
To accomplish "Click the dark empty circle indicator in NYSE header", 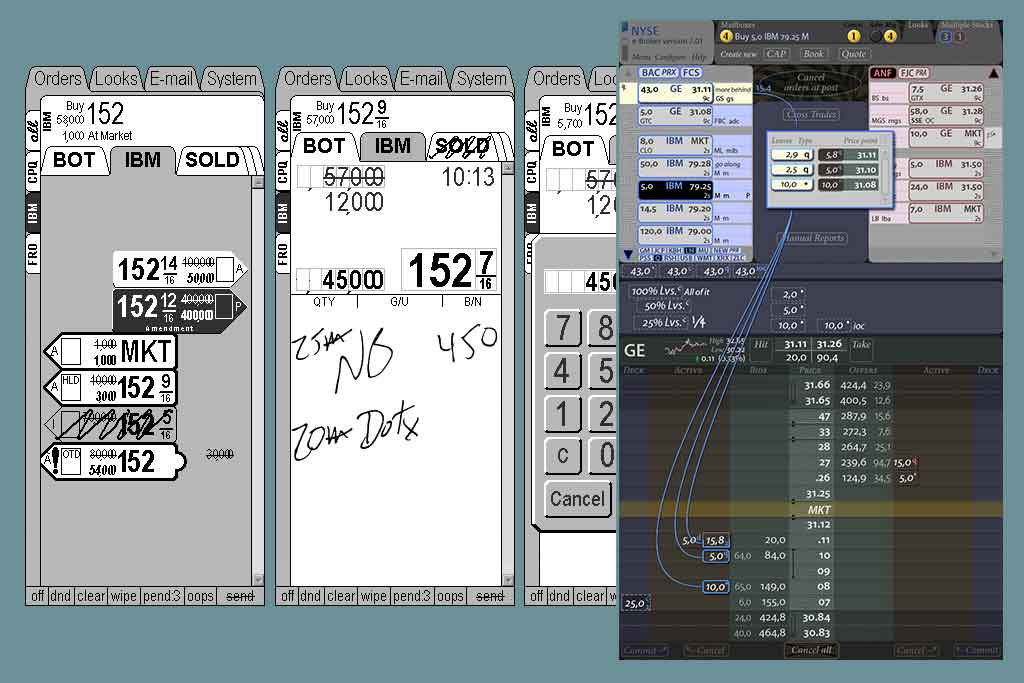I will (875, 37).
